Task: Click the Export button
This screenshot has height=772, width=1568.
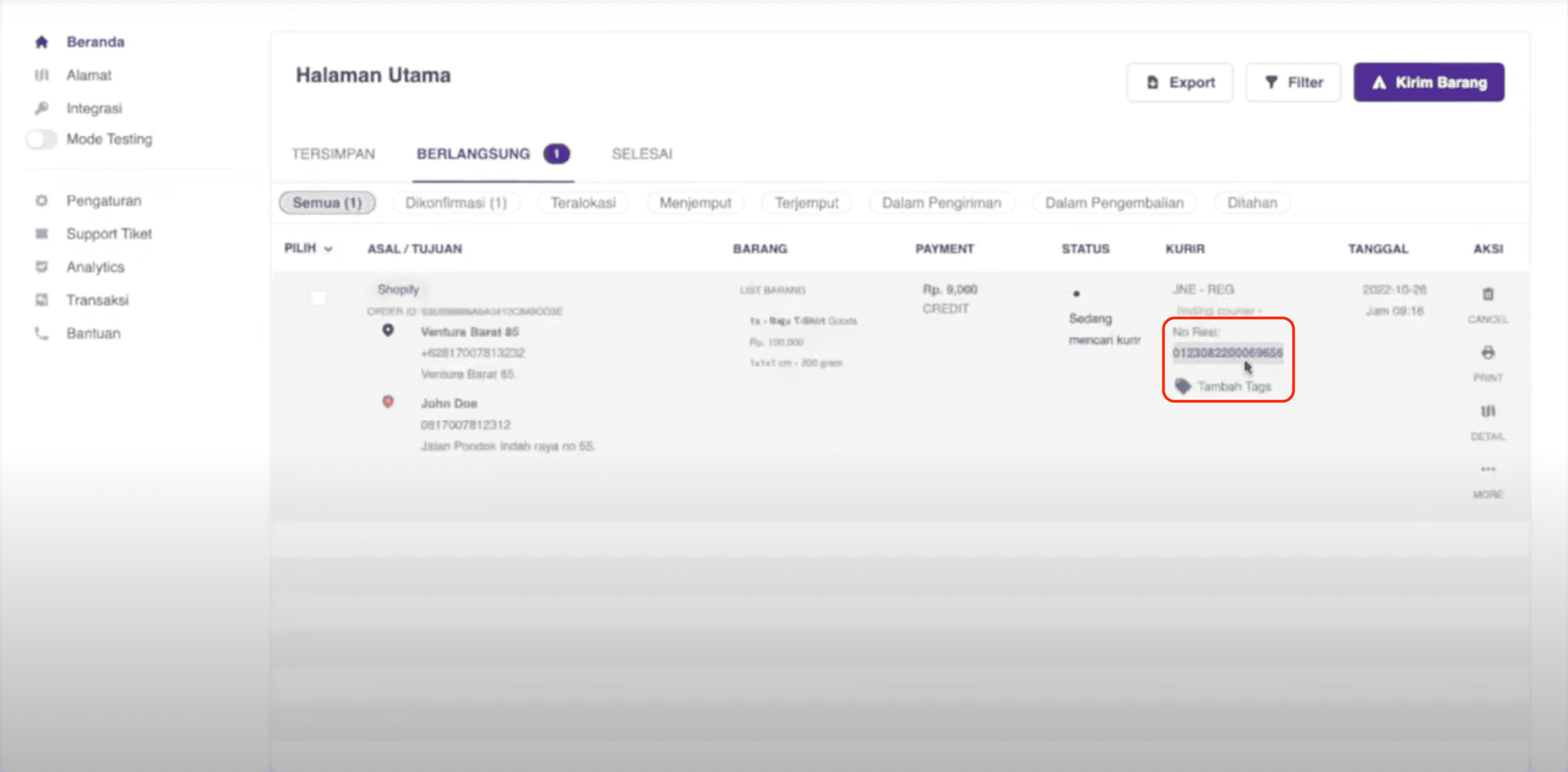Action: tap(1179, 82)
